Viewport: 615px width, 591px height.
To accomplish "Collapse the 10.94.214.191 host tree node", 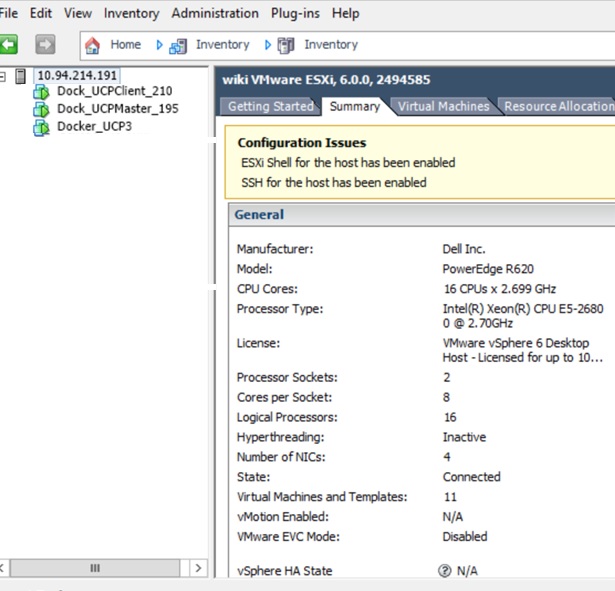I will pos(5,76).
